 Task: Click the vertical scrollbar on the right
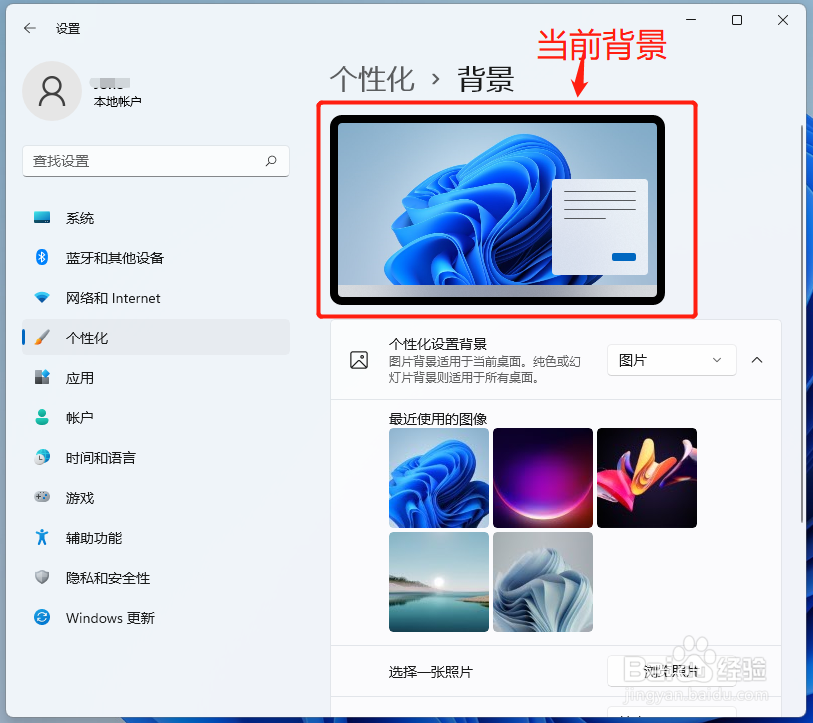802,323
